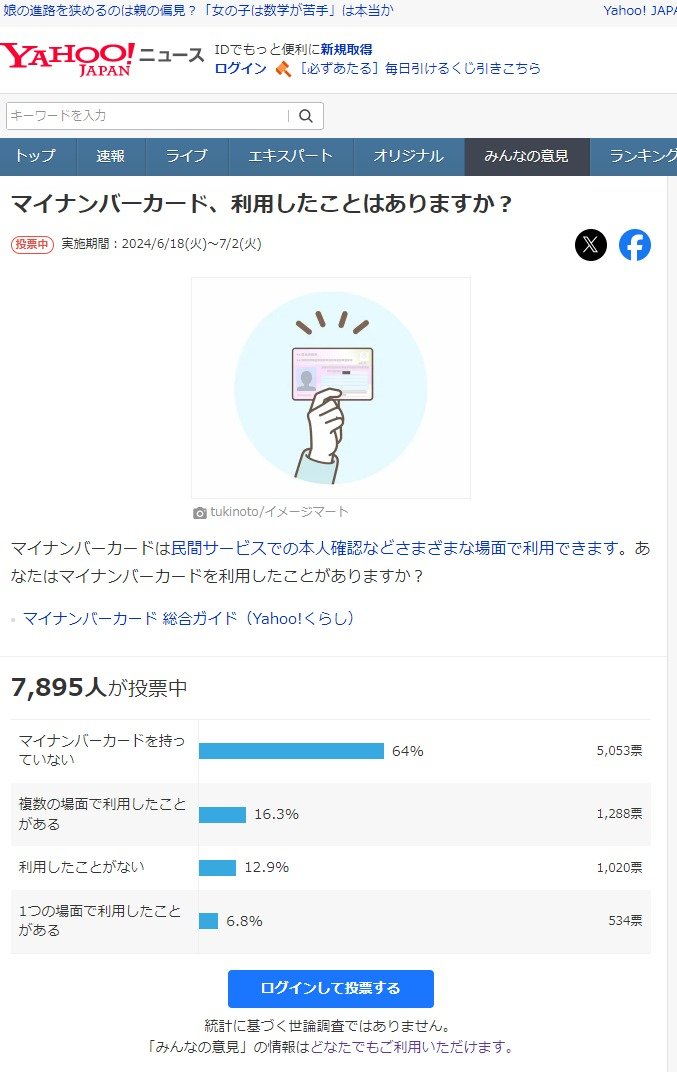Open マイナンバーカード 総合ガイド link
Image resolution: width=677 pixels, height=1072 pixels.
point(189,619)
